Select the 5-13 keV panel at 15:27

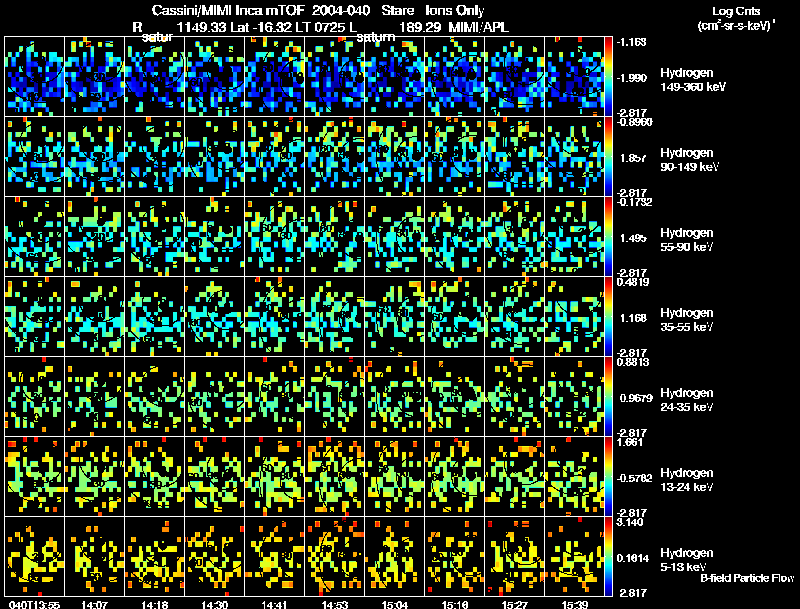tap(514, 557)
